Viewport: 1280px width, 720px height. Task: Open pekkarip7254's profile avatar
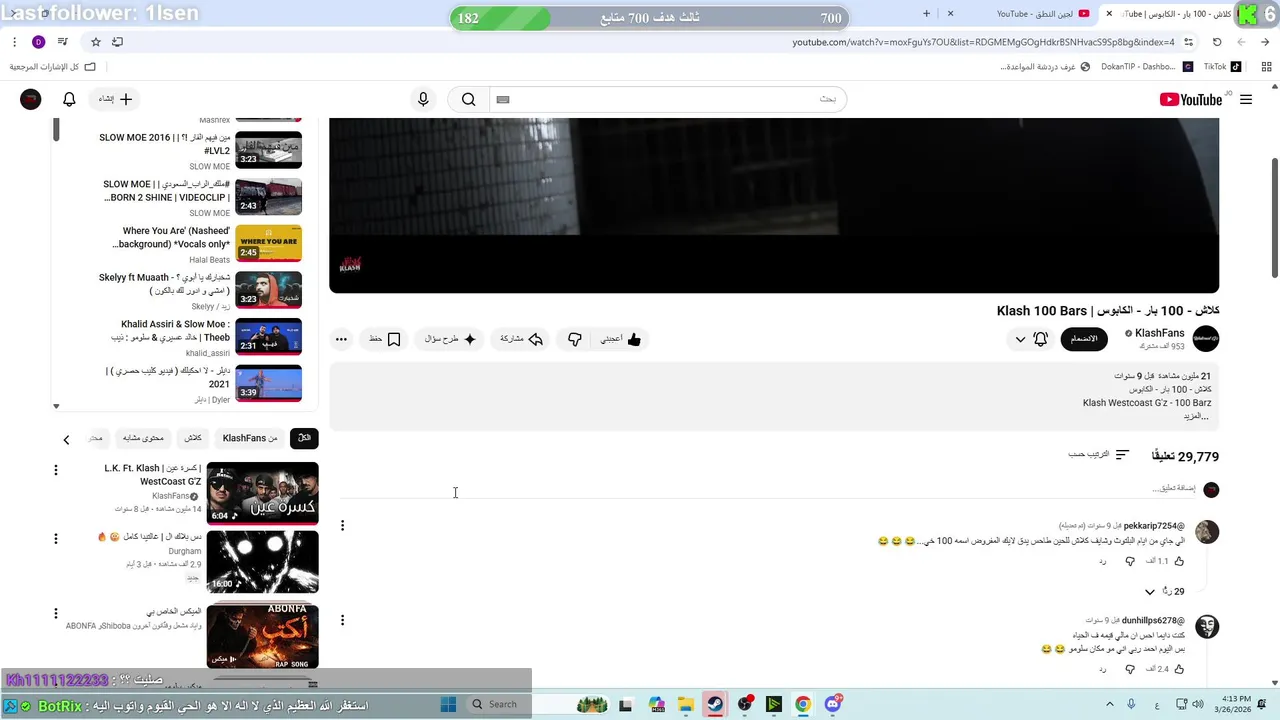pos(1207,532)
